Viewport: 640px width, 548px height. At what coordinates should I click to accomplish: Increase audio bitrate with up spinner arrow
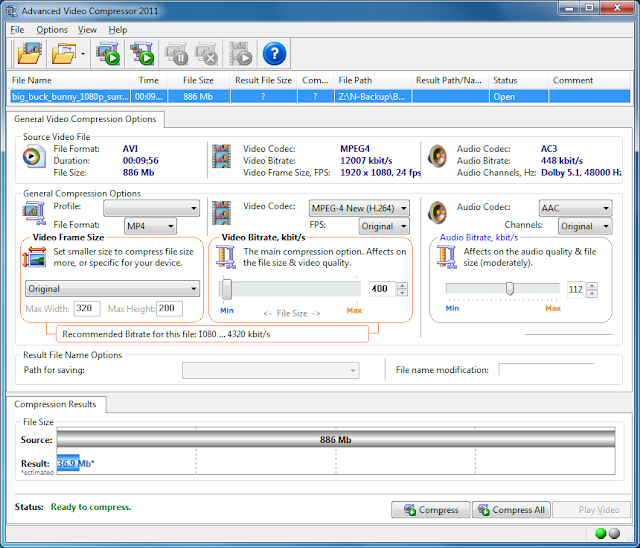(592, 286)
